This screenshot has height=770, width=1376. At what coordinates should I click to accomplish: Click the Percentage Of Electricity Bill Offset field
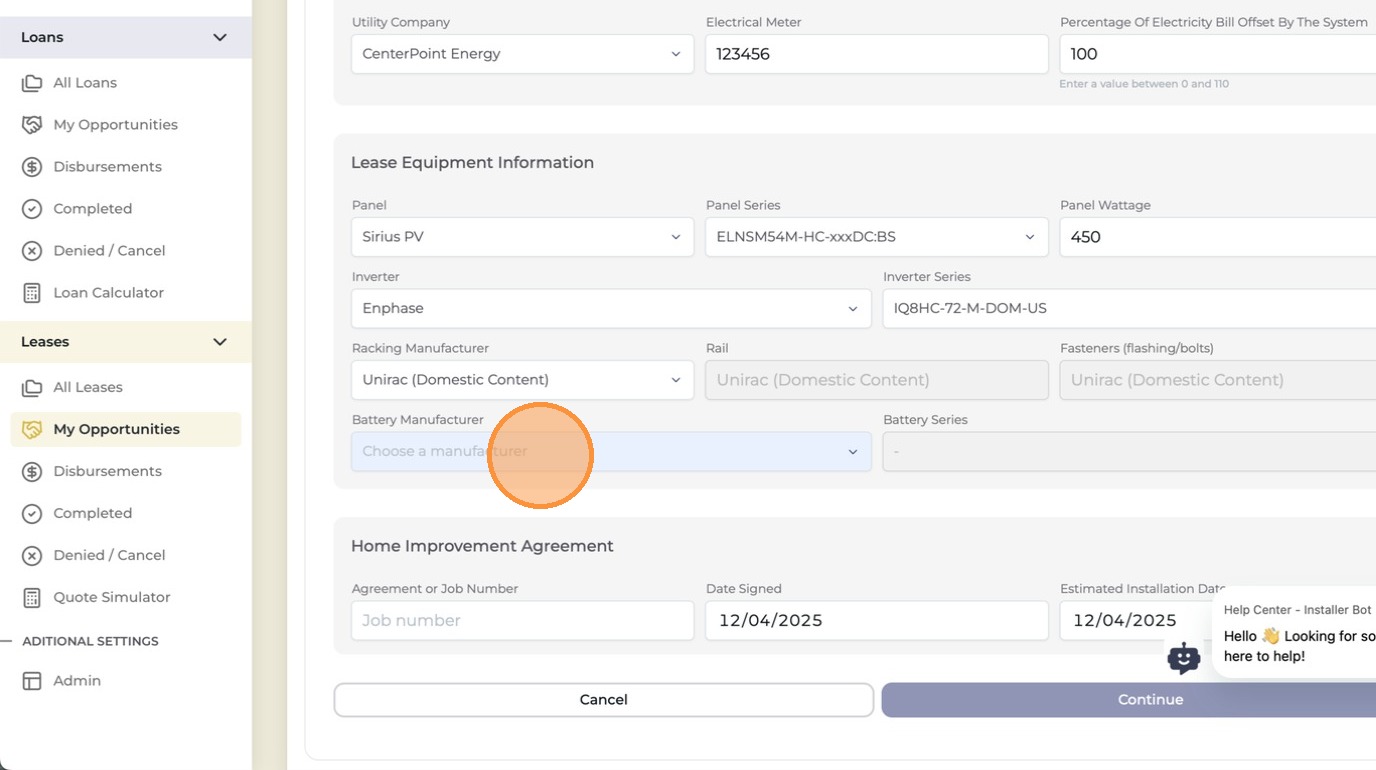pyautogui.click(x=1218, y=54)
